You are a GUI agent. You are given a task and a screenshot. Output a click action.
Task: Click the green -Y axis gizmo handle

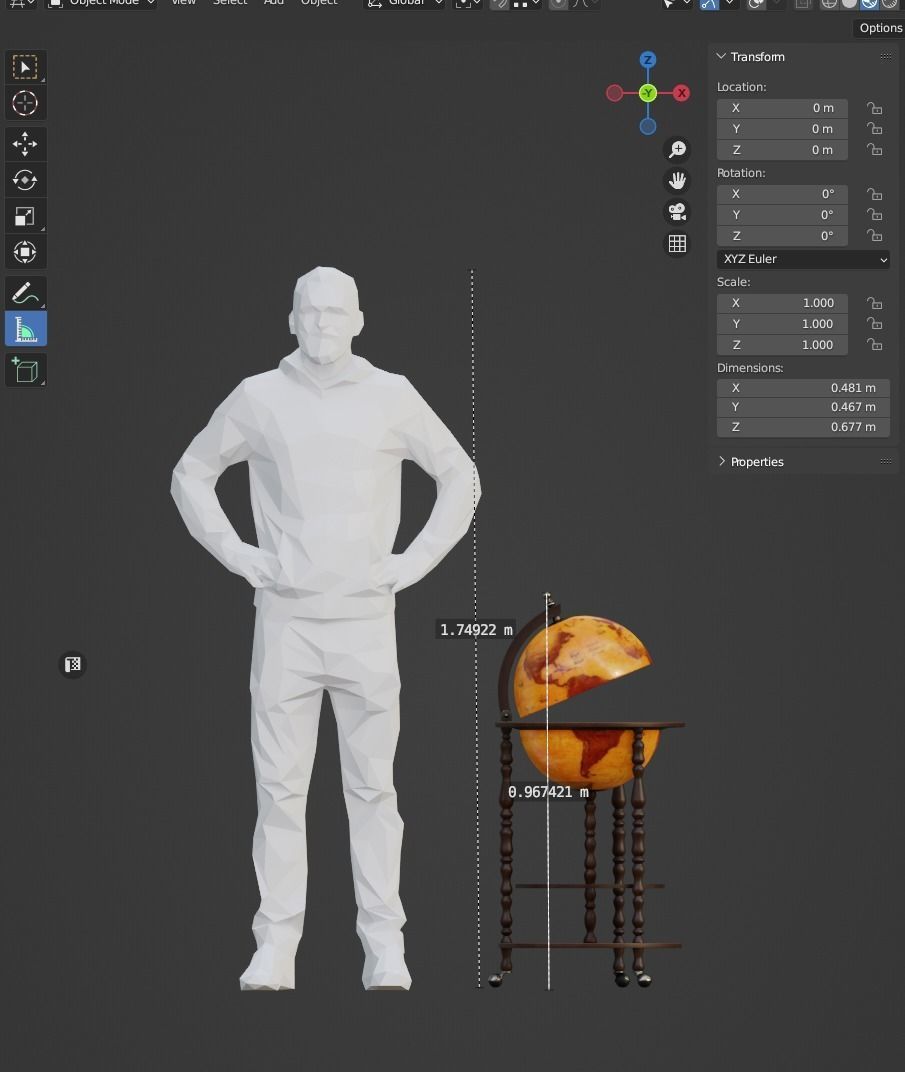click(x=648, y=93)
